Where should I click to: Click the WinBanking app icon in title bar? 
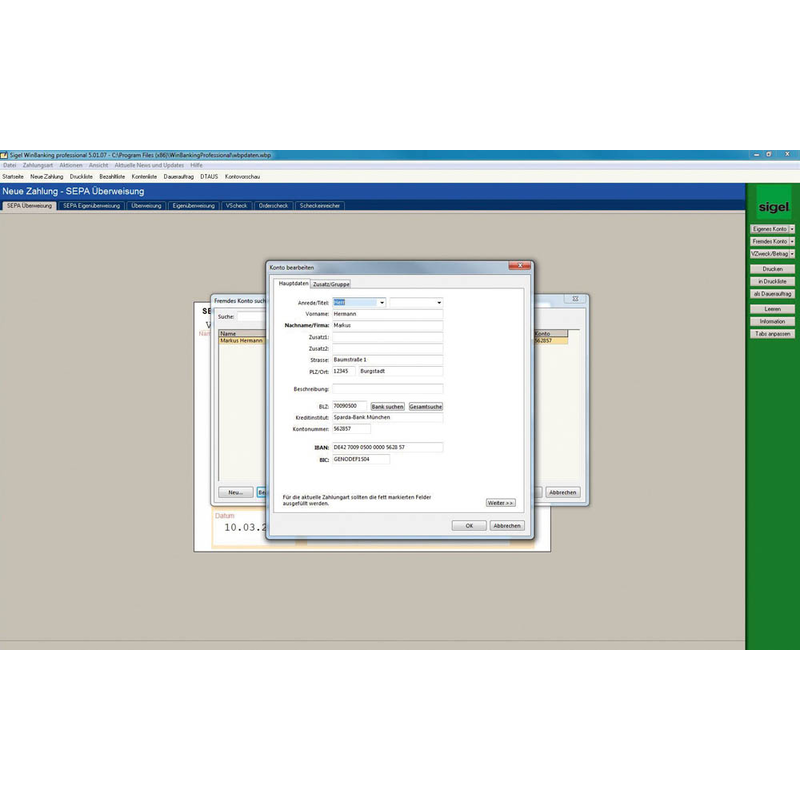click(x=4, y=155)
